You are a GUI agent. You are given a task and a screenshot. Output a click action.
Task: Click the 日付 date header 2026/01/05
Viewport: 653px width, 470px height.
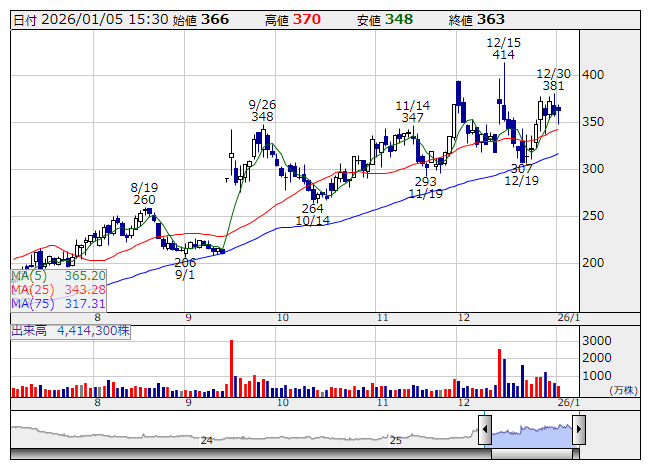(88, 19)
